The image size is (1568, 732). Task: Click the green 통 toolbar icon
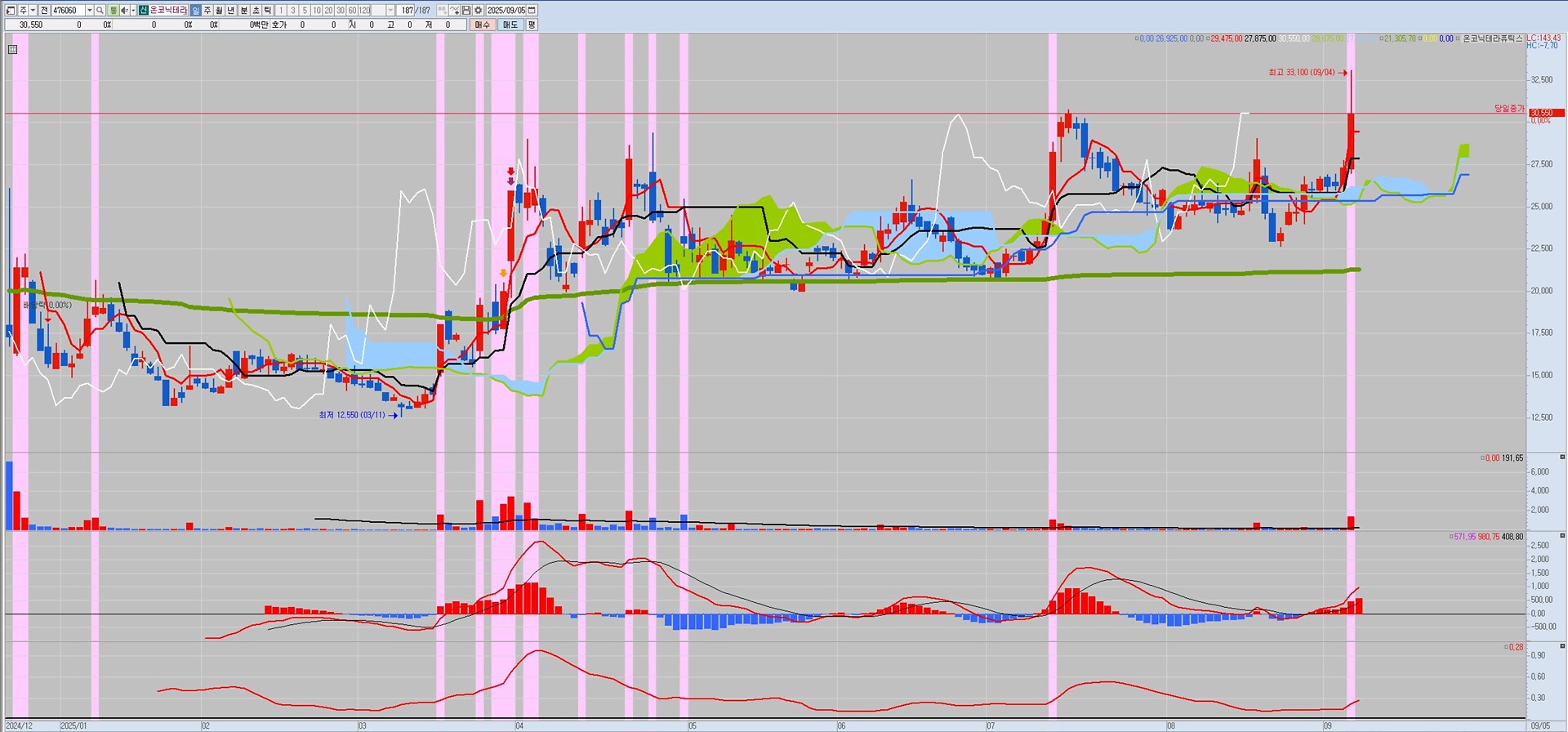click(x=114, y=11)
